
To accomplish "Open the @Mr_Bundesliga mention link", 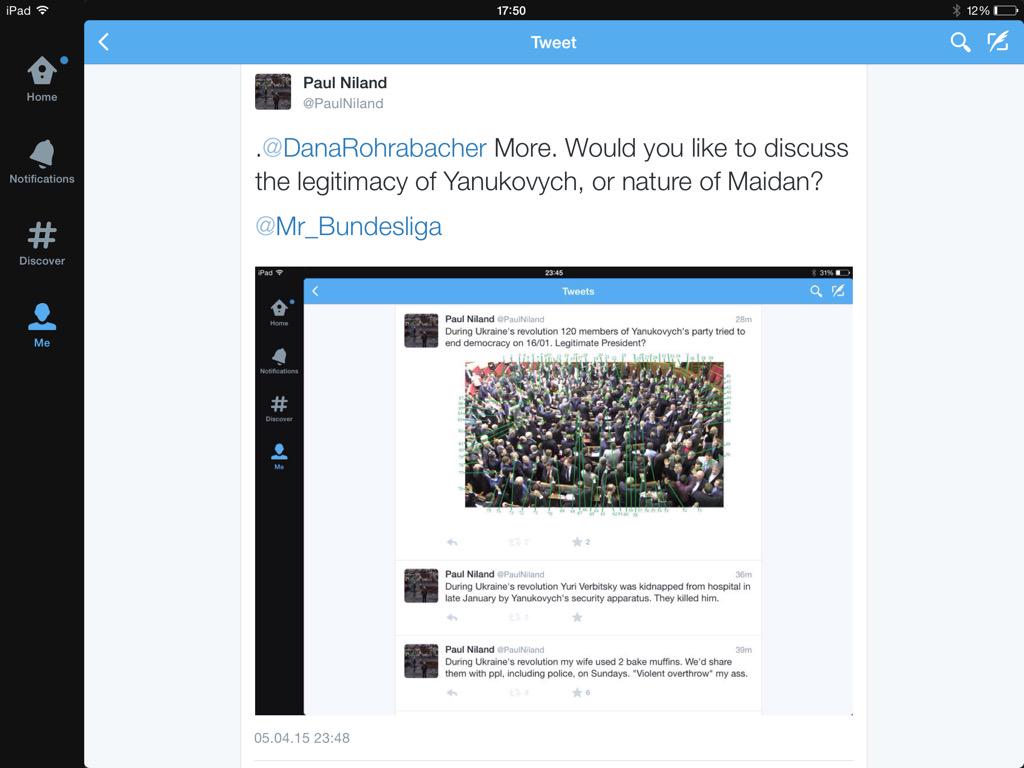I will [x=348, y=227].
